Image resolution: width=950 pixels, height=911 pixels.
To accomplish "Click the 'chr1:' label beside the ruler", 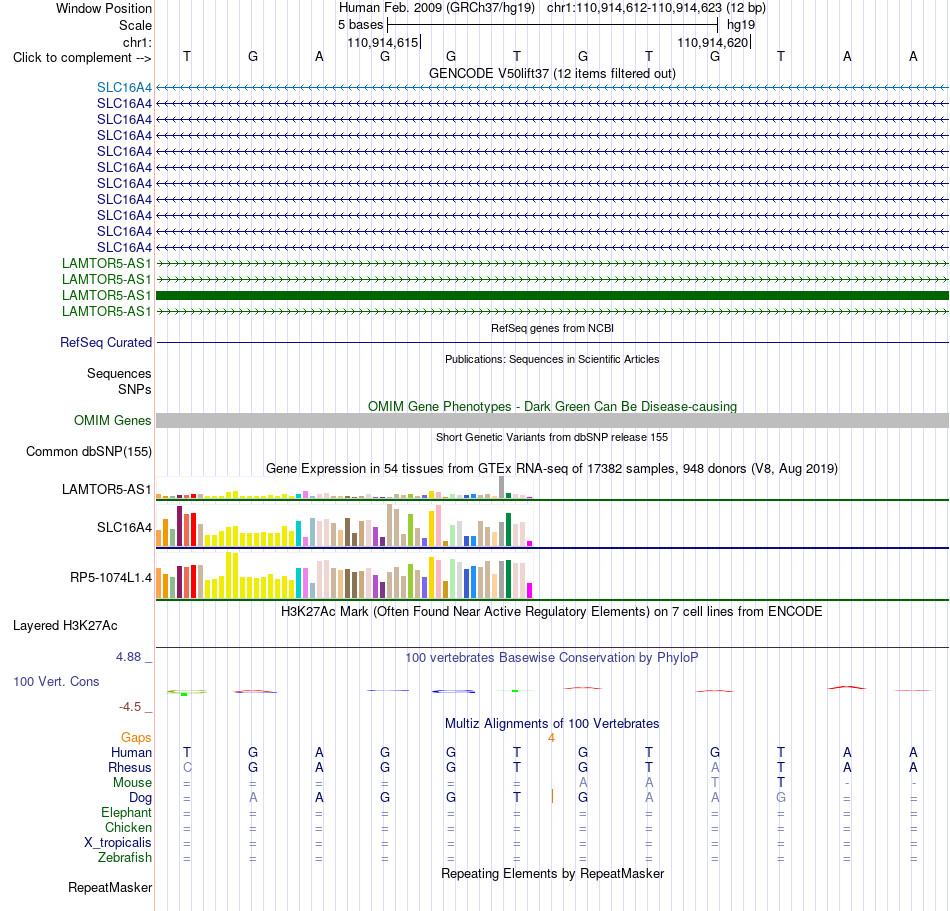I will [x=137, y=42].
